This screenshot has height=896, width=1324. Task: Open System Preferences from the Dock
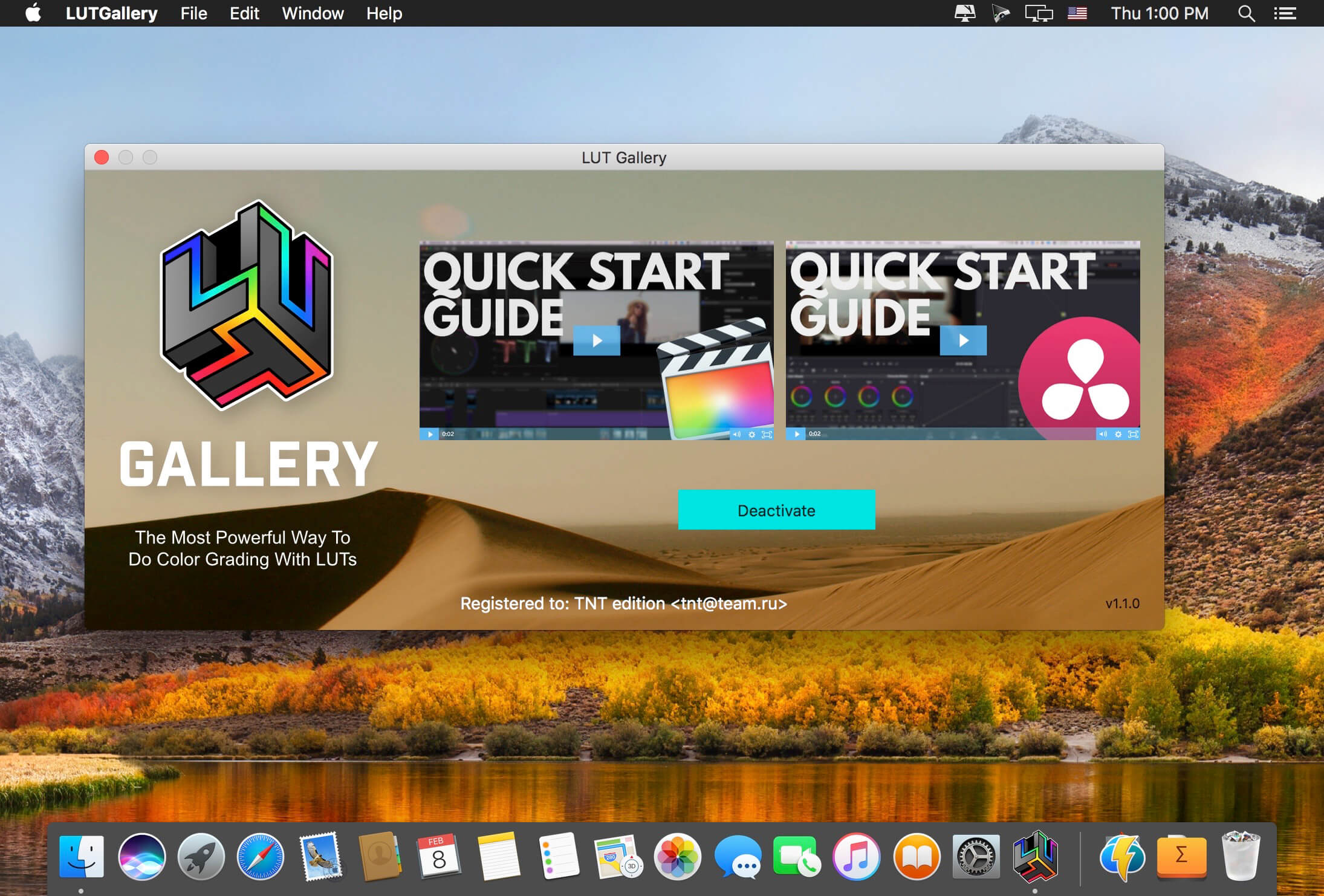(976, 856)
